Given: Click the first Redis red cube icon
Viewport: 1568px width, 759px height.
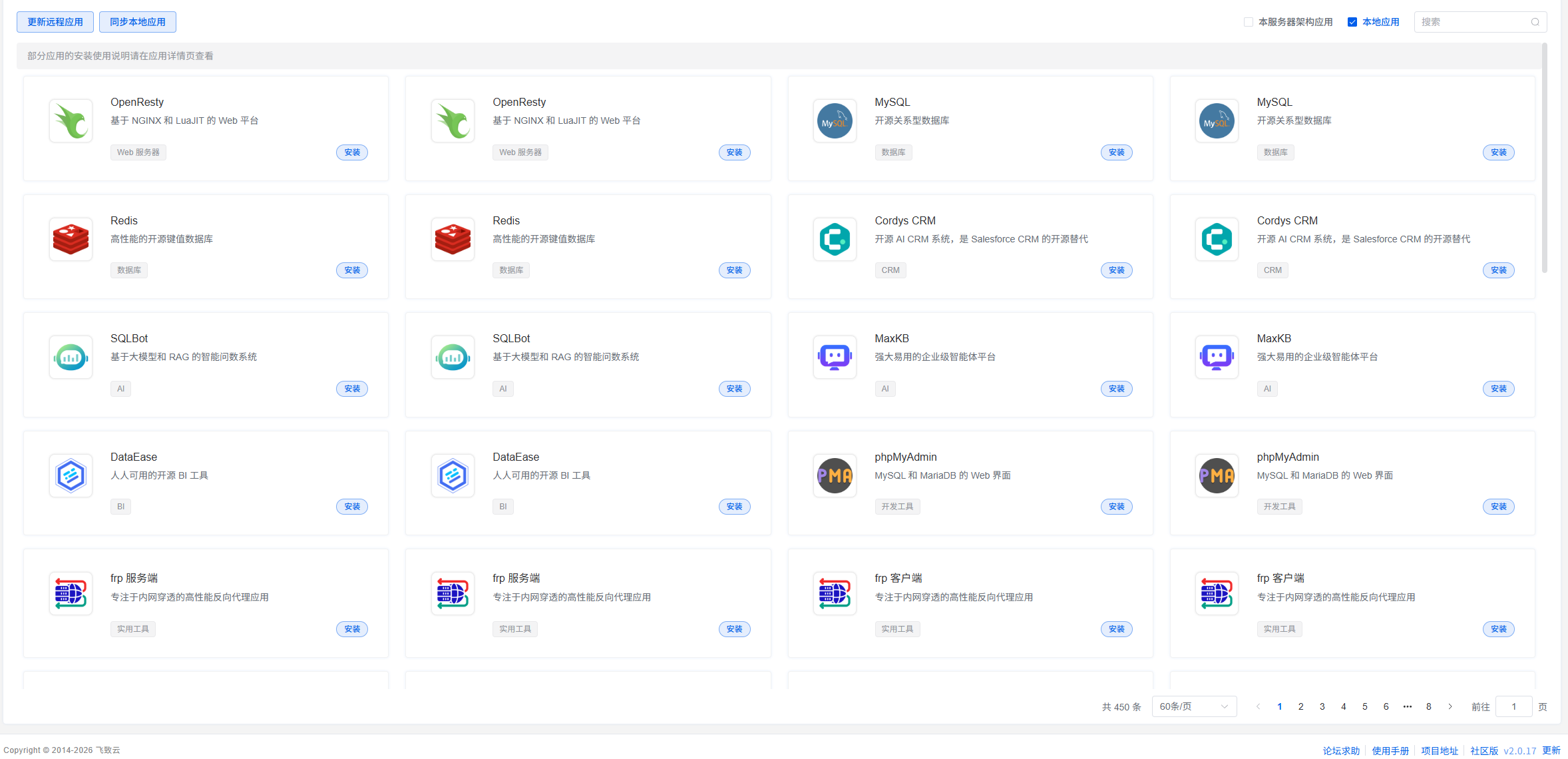Looking at the screenshot, I should (x=71, y=239).
